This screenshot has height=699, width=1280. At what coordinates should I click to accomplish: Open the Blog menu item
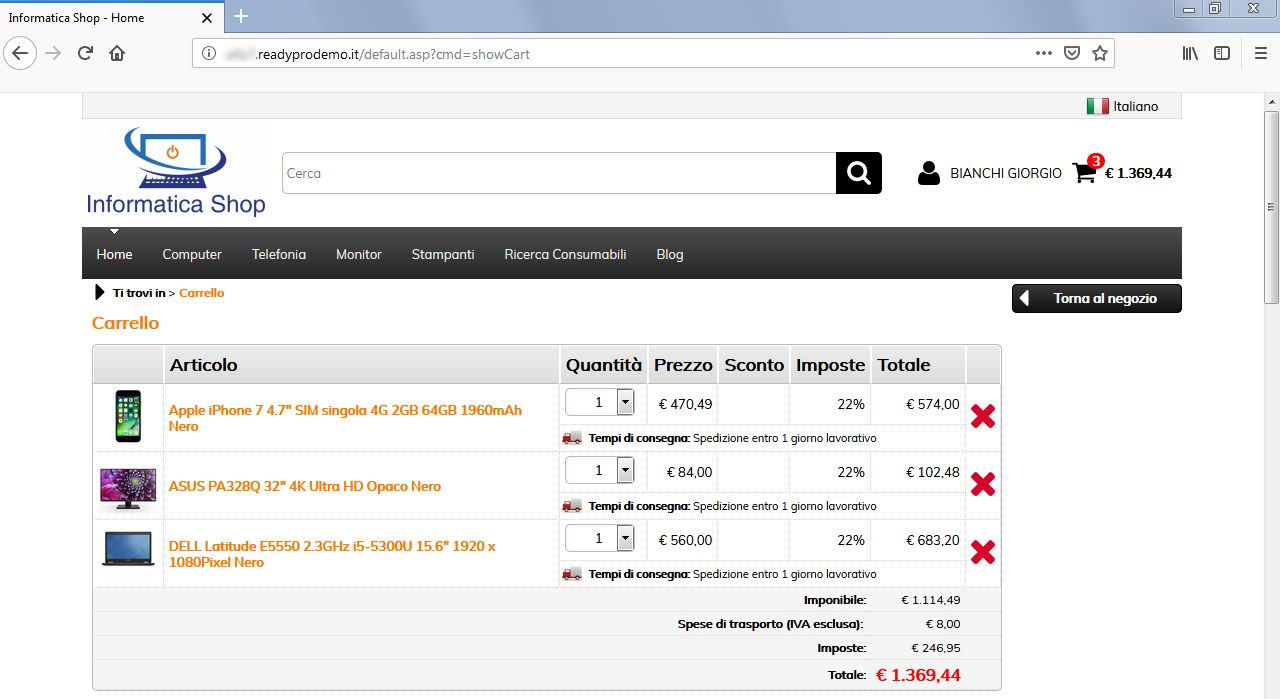(670, 254)
